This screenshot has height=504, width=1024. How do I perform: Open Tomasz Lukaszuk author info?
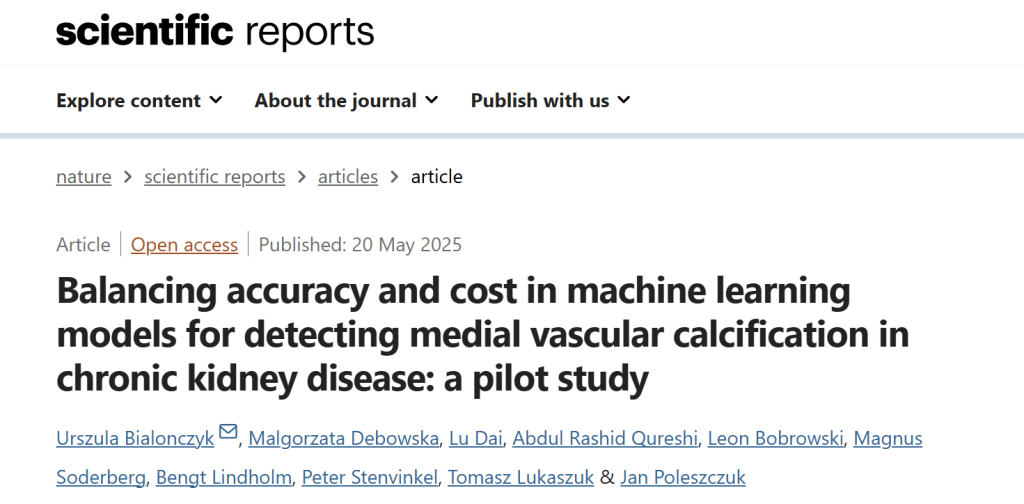click(520, 477)
